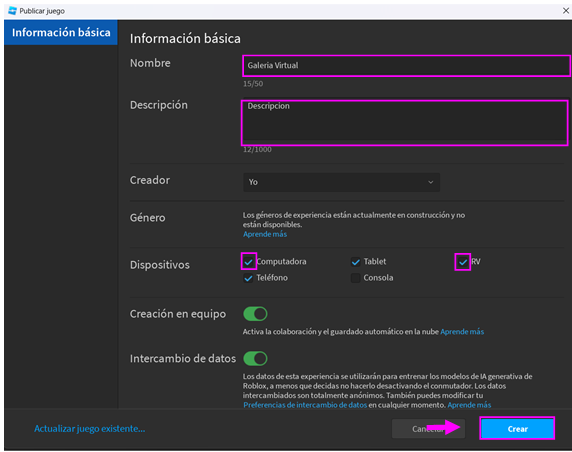Toggle the Tablet device checkbox
The height and width of the screenshot is (452, 572).
(x=356, y=262)
